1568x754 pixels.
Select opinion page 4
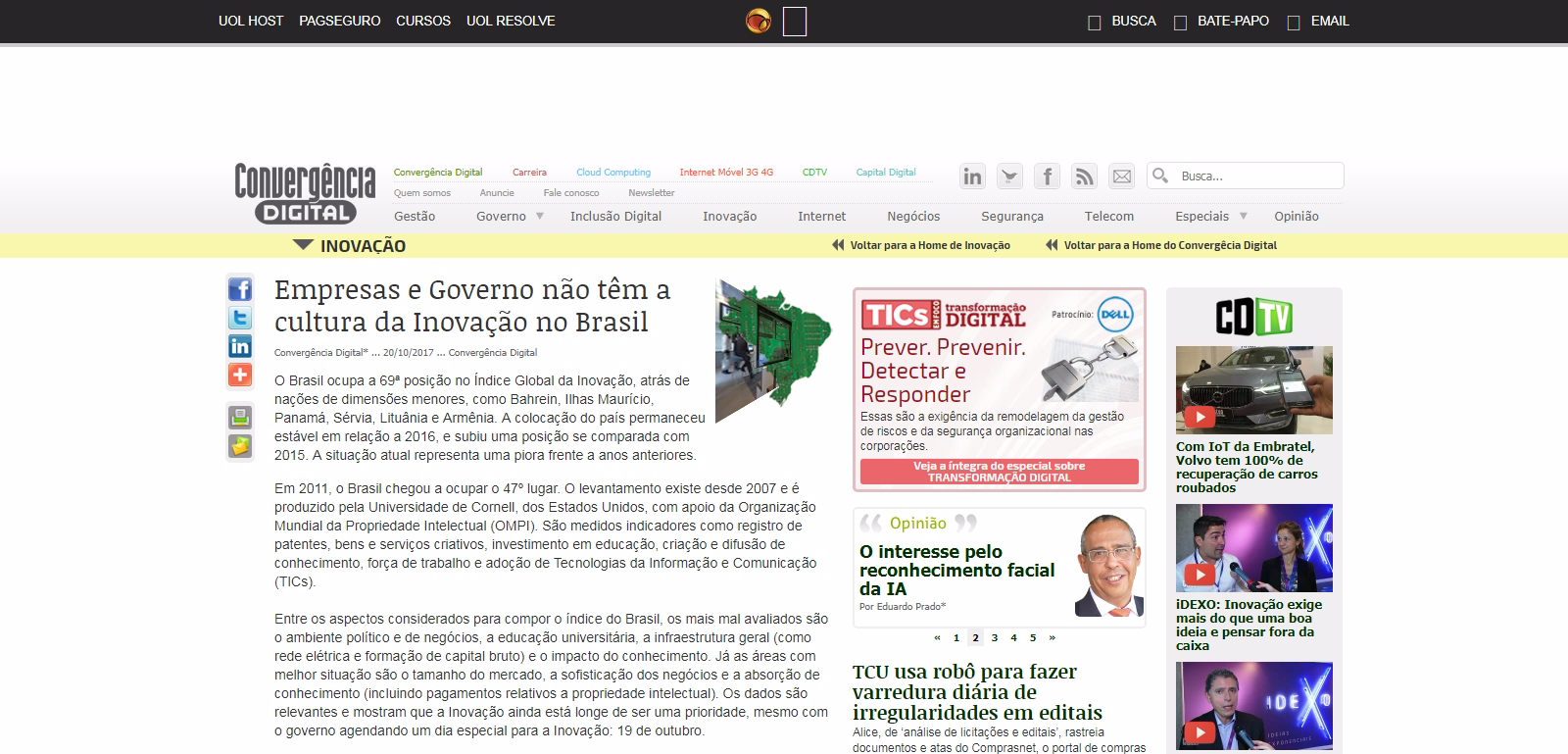(1013, 637)
